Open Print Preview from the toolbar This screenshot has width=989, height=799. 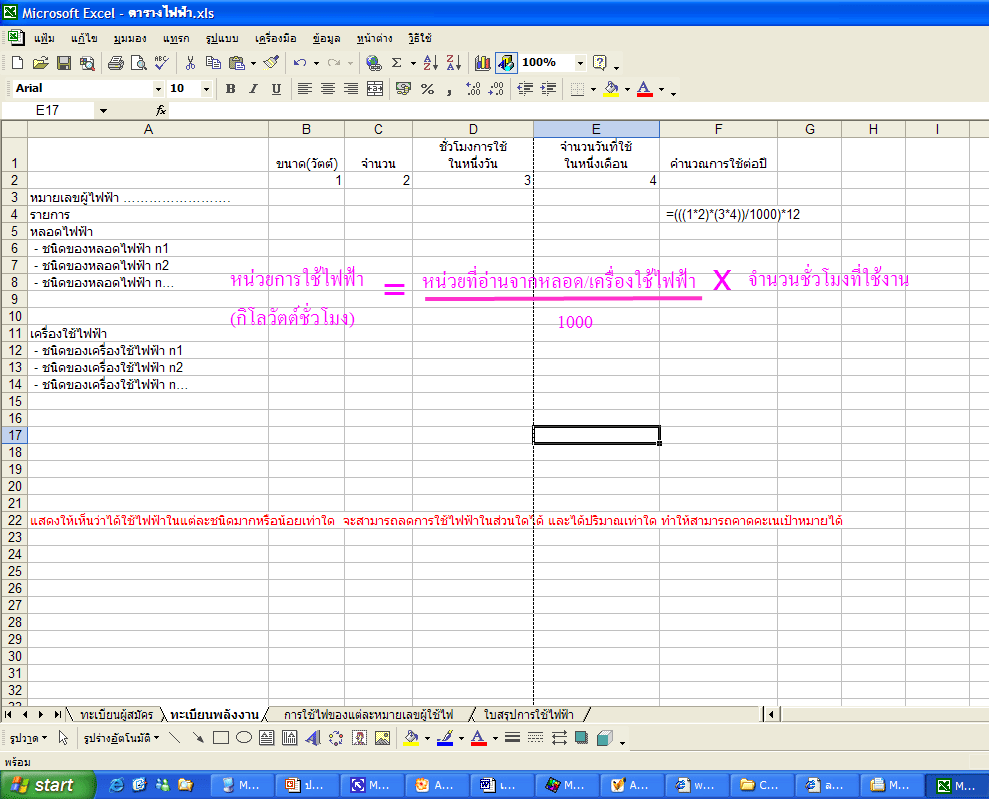pos(138,62)
